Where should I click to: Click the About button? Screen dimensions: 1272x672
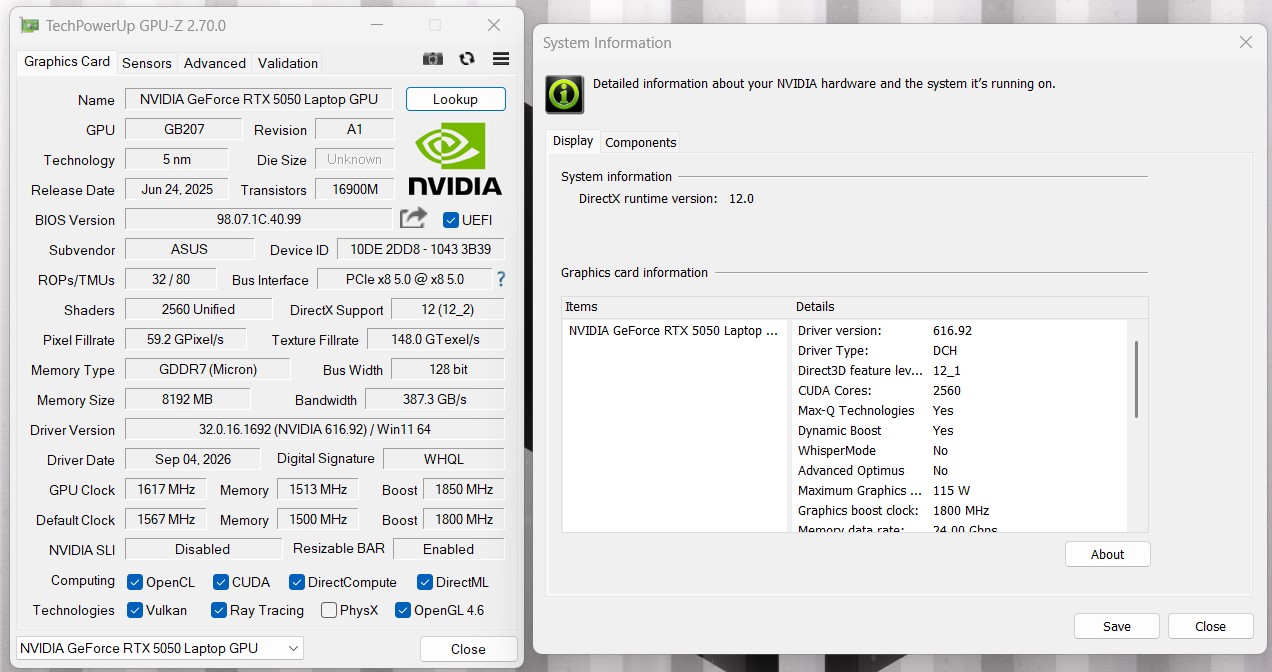pyautogui.click(x=1107, y=554)
